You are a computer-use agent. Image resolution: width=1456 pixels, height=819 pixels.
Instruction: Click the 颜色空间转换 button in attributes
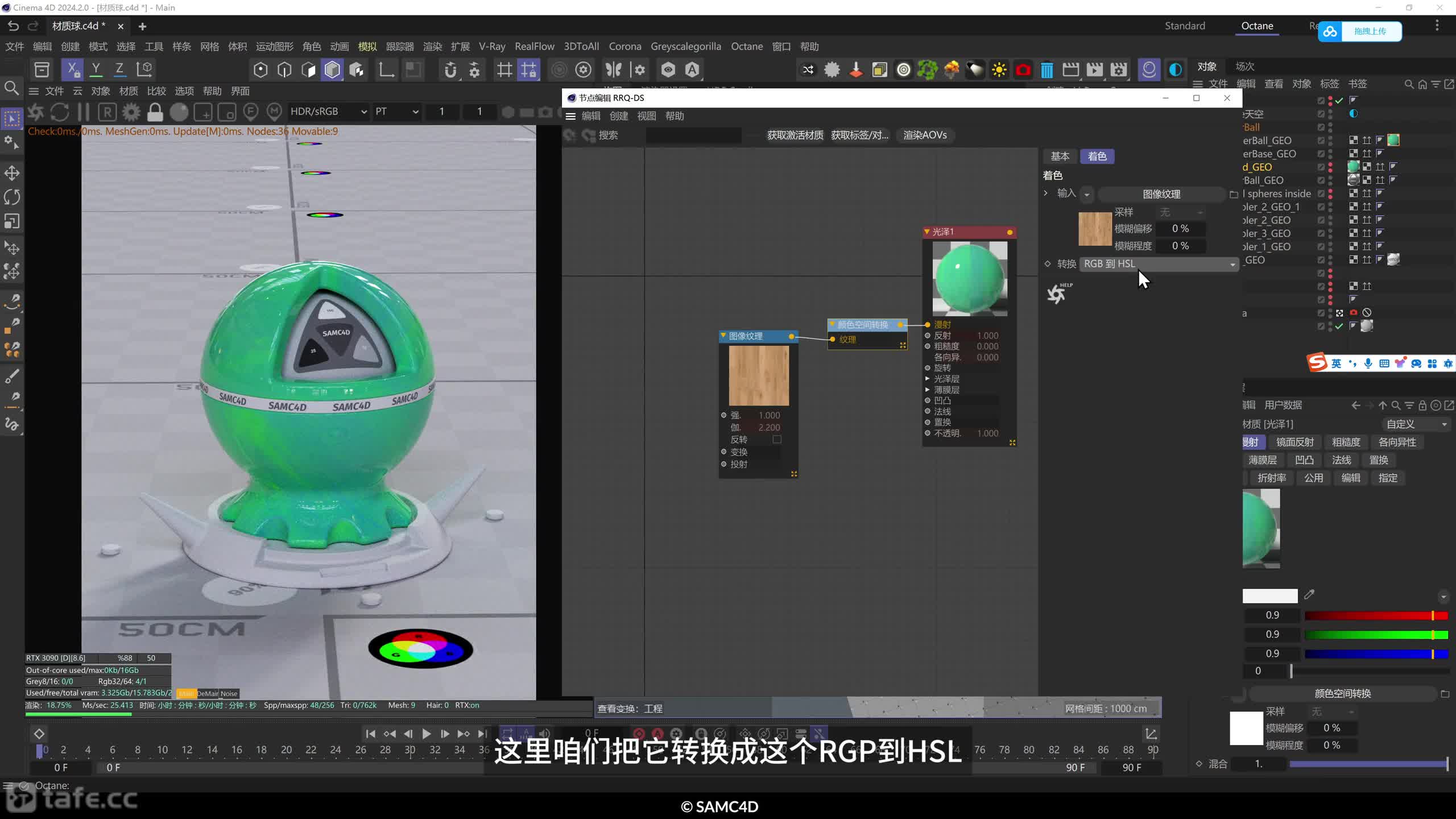coord(1342,693)
